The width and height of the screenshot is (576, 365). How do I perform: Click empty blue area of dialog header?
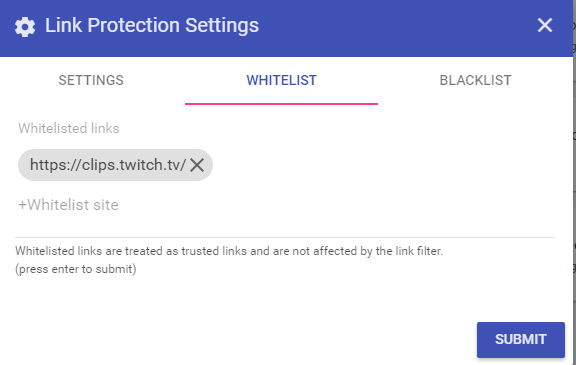click(397, 26)
